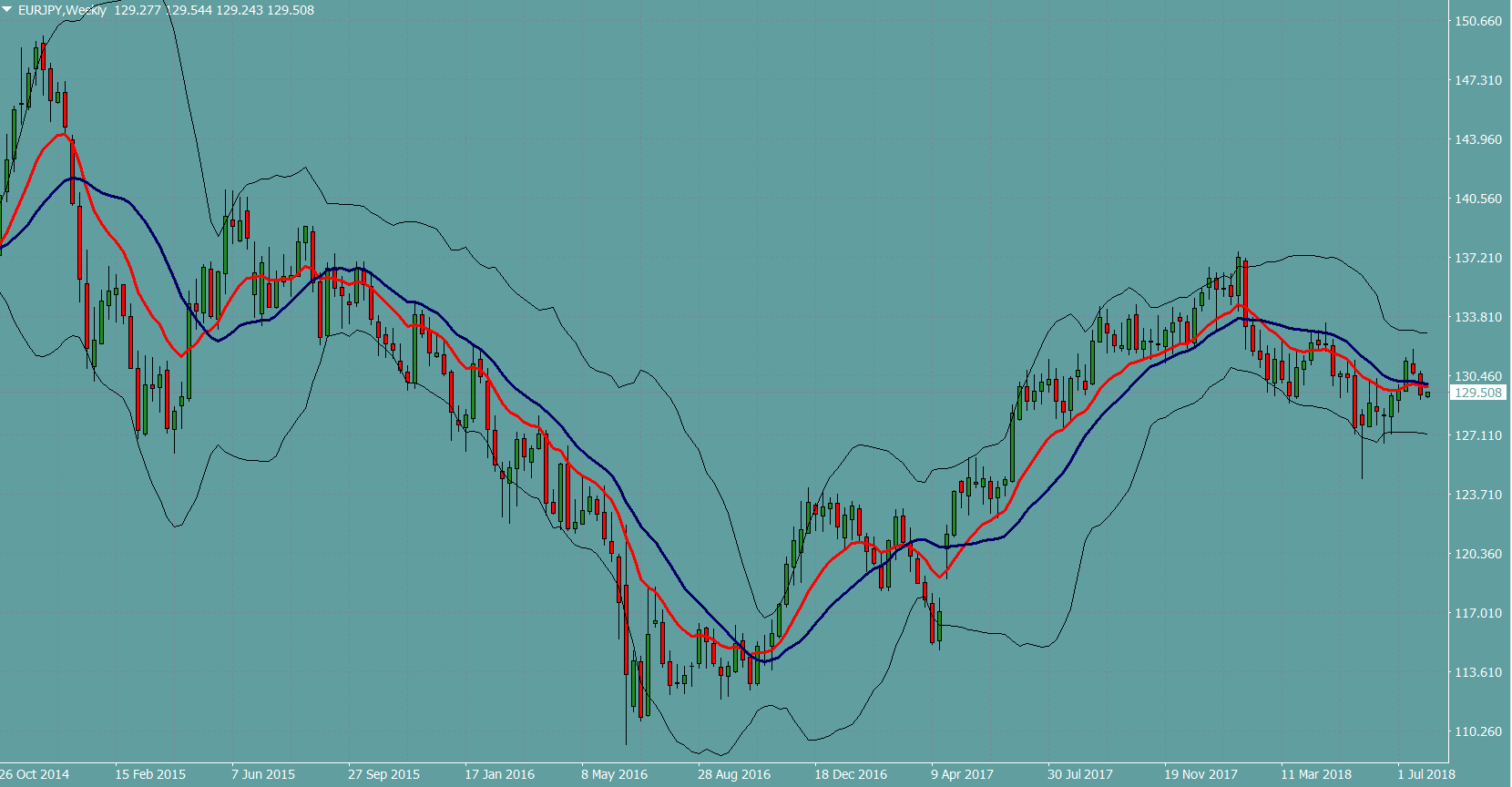This screenshot has width=1512, height=787.
Task: Click the 9 Apr 2017 date label
Action: click(962, 774)
